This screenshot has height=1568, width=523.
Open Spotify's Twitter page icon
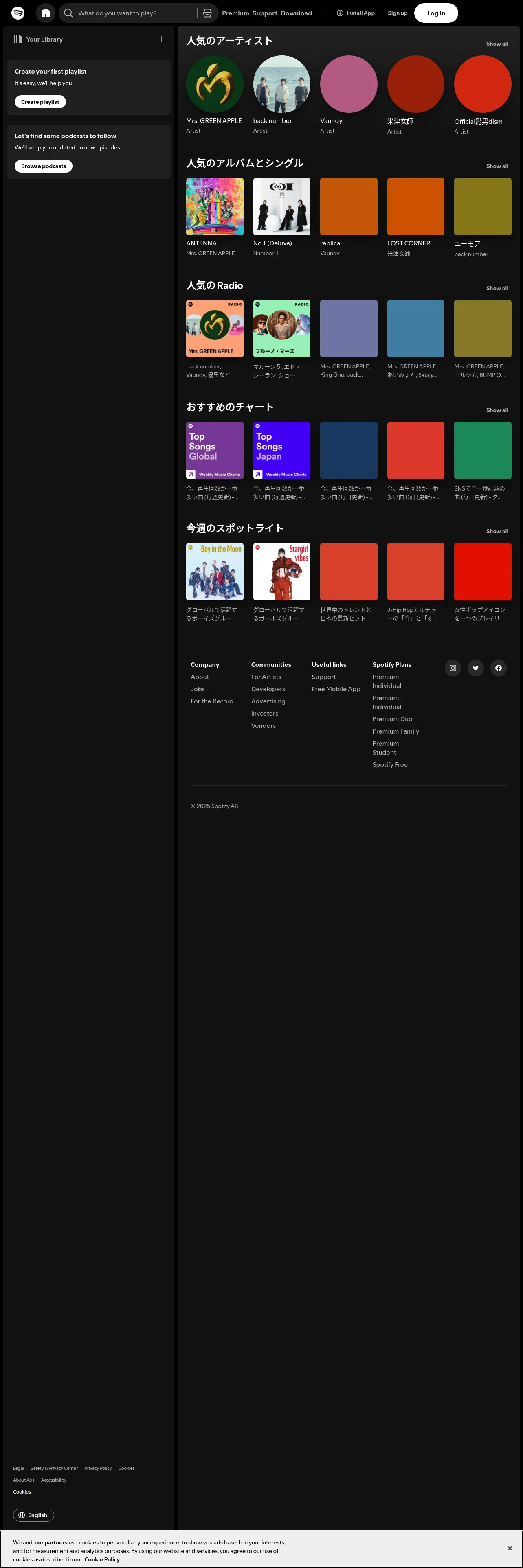point(475,668)
